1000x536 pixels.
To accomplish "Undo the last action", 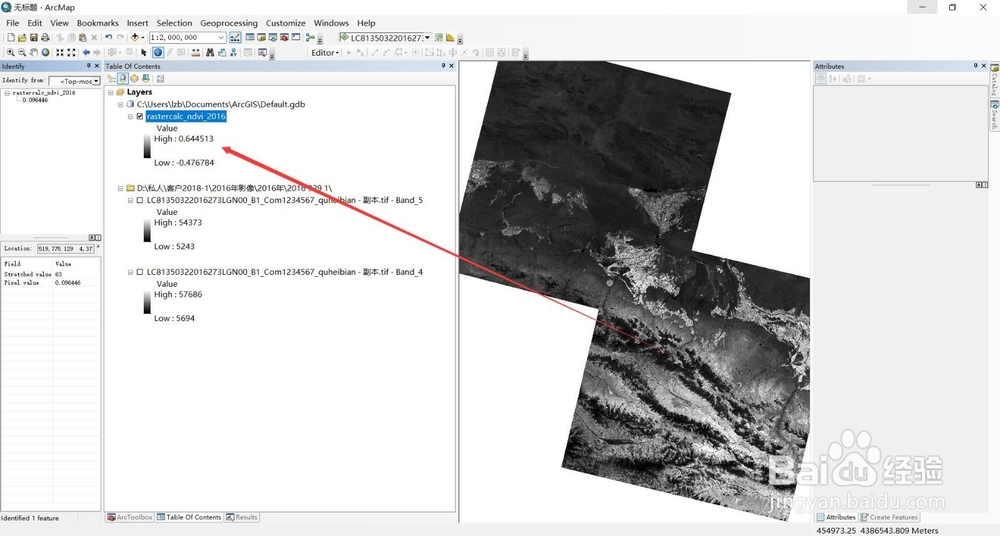I will pyautogui.click(x=108, y=38).
